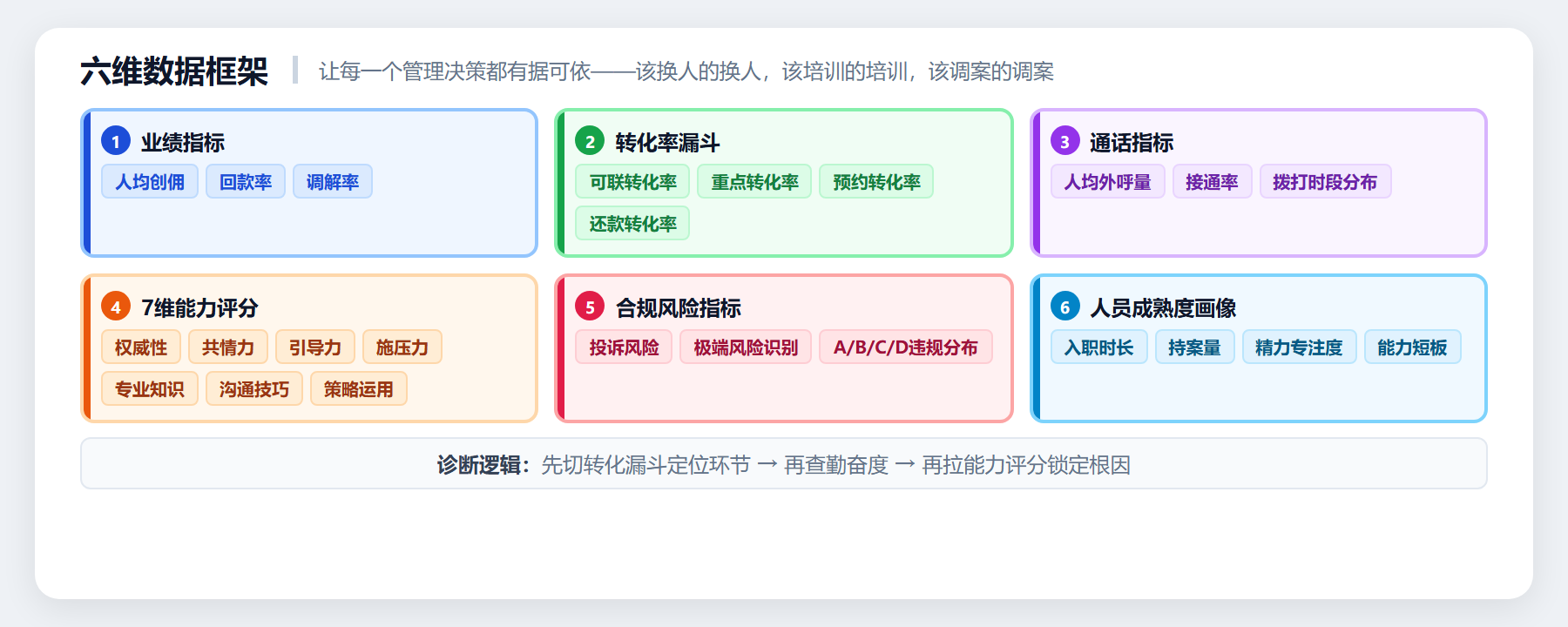
Task: Select the 极端风险识别 chip
Action: pos(746,347)
